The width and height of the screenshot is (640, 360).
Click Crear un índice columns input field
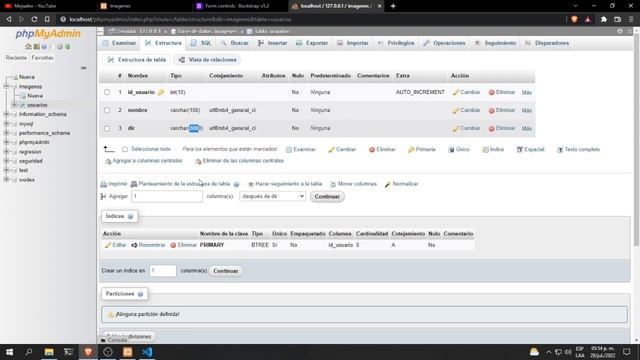[x=163, y=271]
